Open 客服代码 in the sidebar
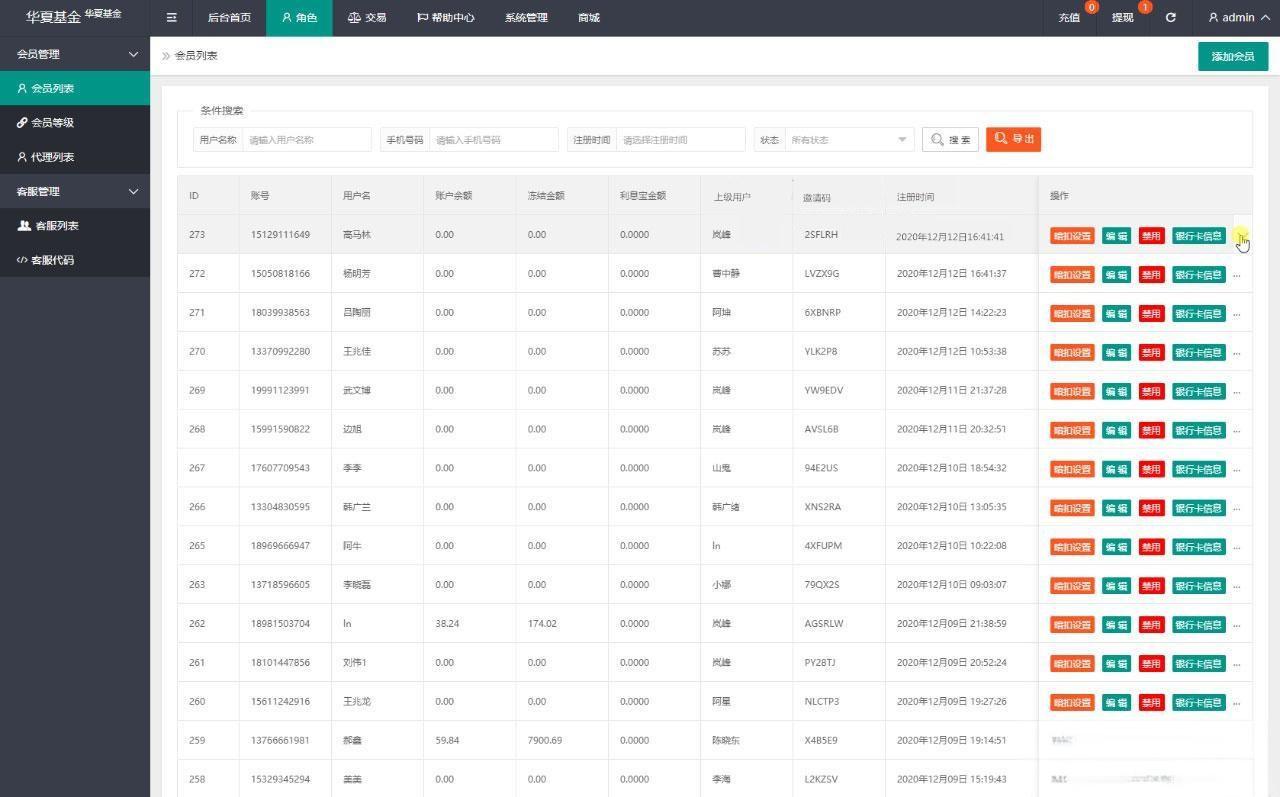The height and width of the screenshot is (797, 1280). tap(75, 260)
